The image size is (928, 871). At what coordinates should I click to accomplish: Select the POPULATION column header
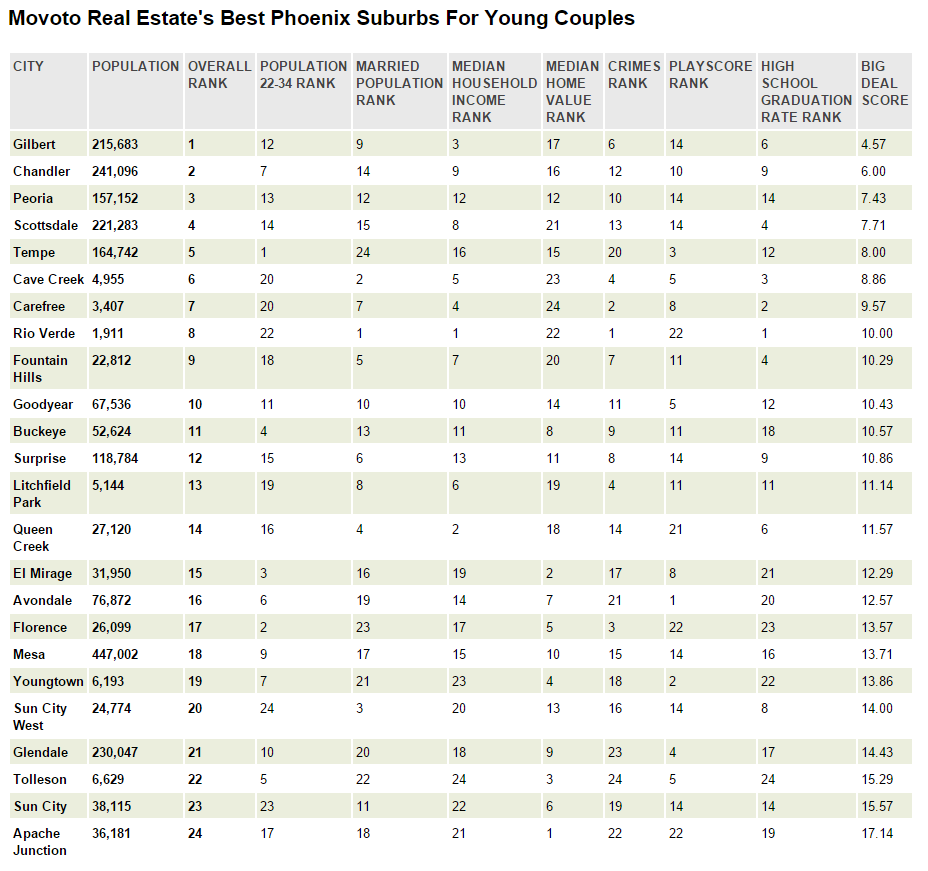(x=136, y=66)
